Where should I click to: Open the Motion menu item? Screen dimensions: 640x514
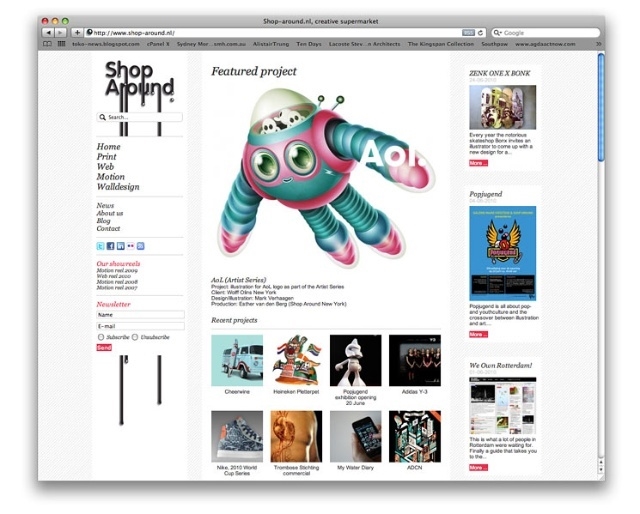click(x=111, y=177)
